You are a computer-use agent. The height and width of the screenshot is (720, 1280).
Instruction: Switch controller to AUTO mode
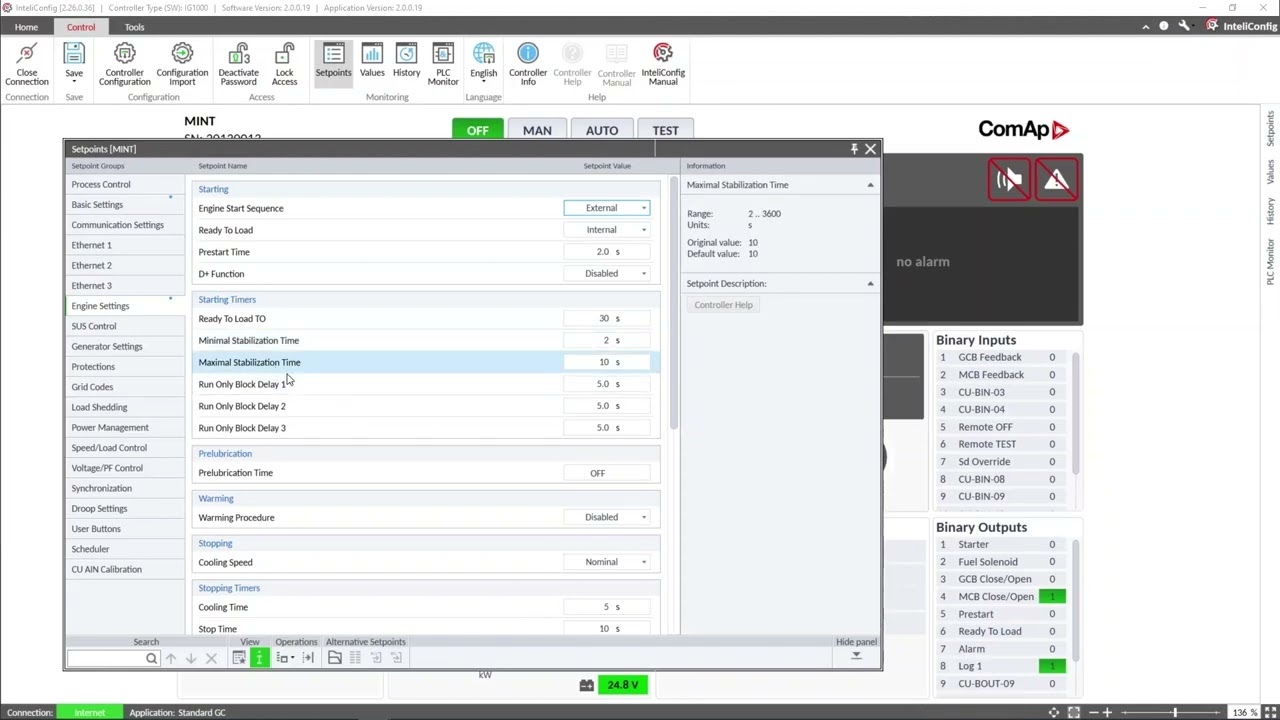[602, 130]
